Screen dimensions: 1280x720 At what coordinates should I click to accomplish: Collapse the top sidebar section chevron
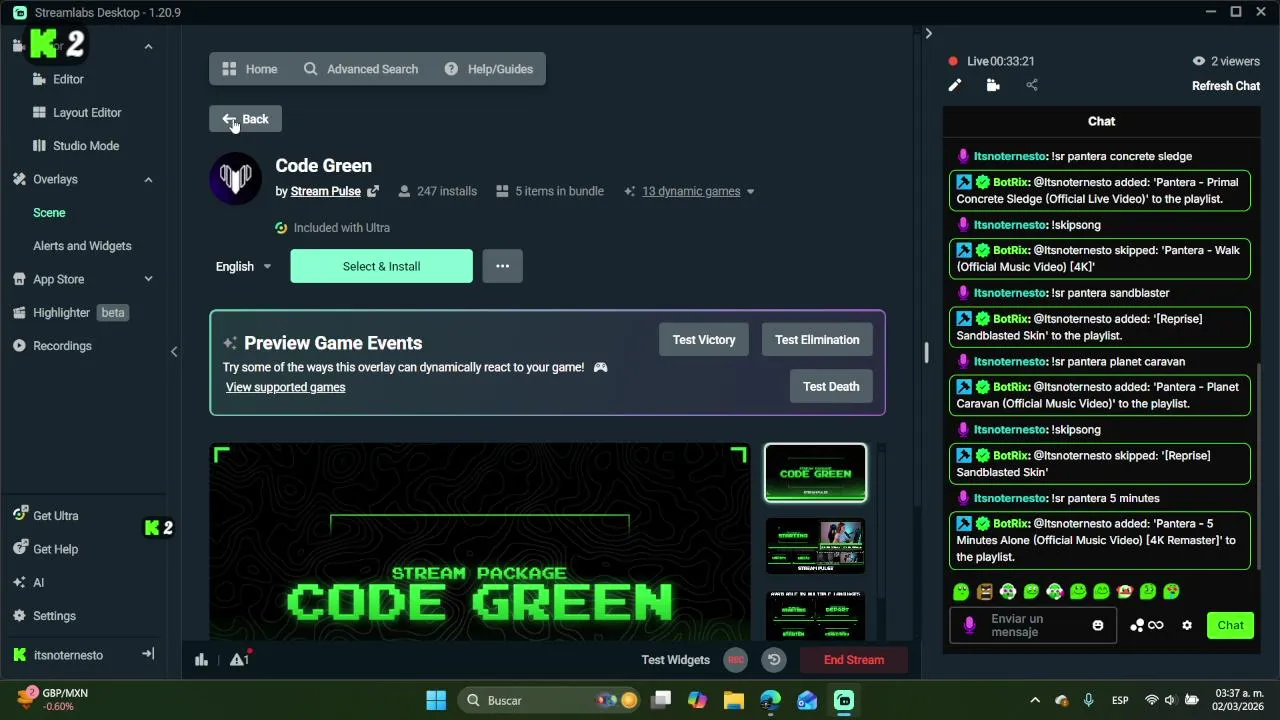[148, 46]
